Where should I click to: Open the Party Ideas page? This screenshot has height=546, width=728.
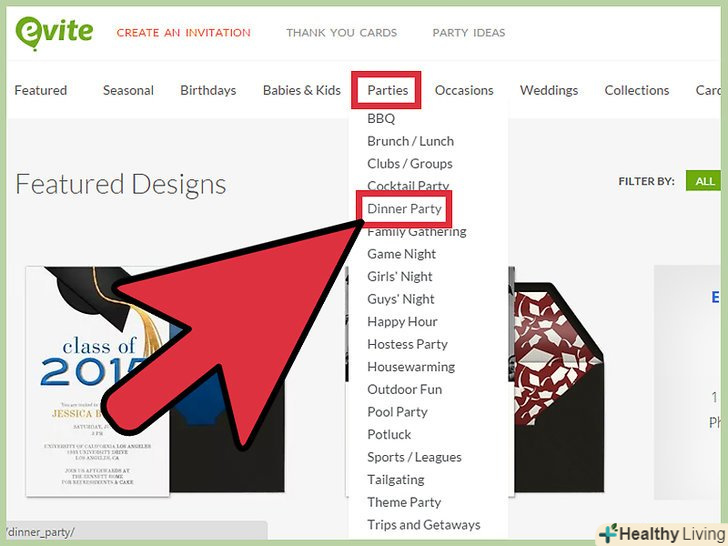click(x=469, y=33)
